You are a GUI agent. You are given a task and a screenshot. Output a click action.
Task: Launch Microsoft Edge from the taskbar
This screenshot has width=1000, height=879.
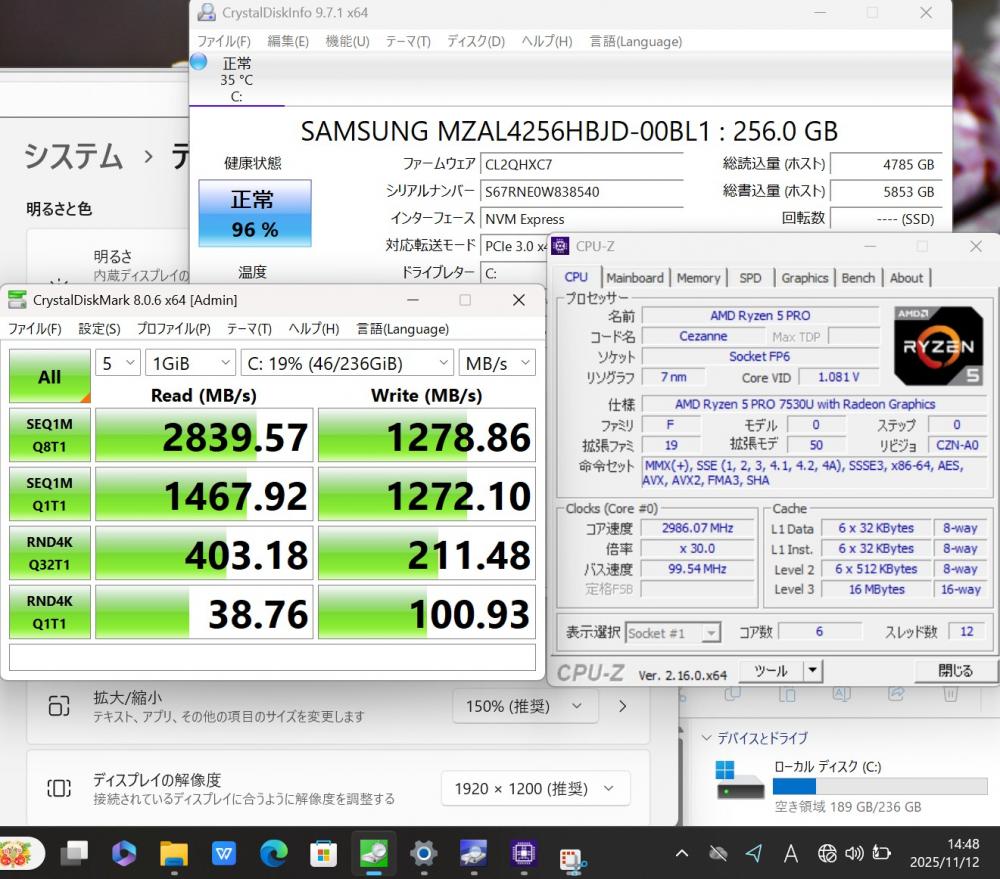click(274, 853)
